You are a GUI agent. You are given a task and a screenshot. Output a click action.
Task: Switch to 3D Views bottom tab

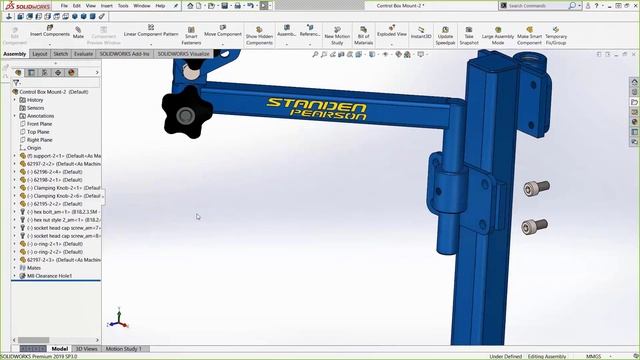click(87, 349)
